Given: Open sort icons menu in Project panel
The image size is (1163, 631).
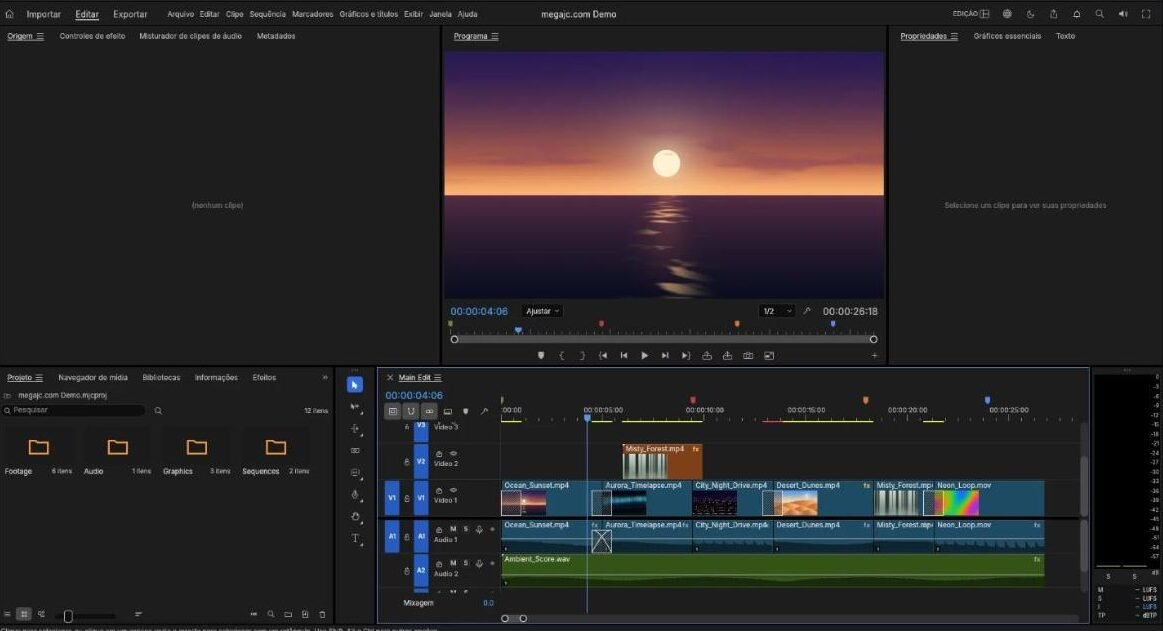Looking at the screenshot, I should pyautogui.click(x=139, y=615).
